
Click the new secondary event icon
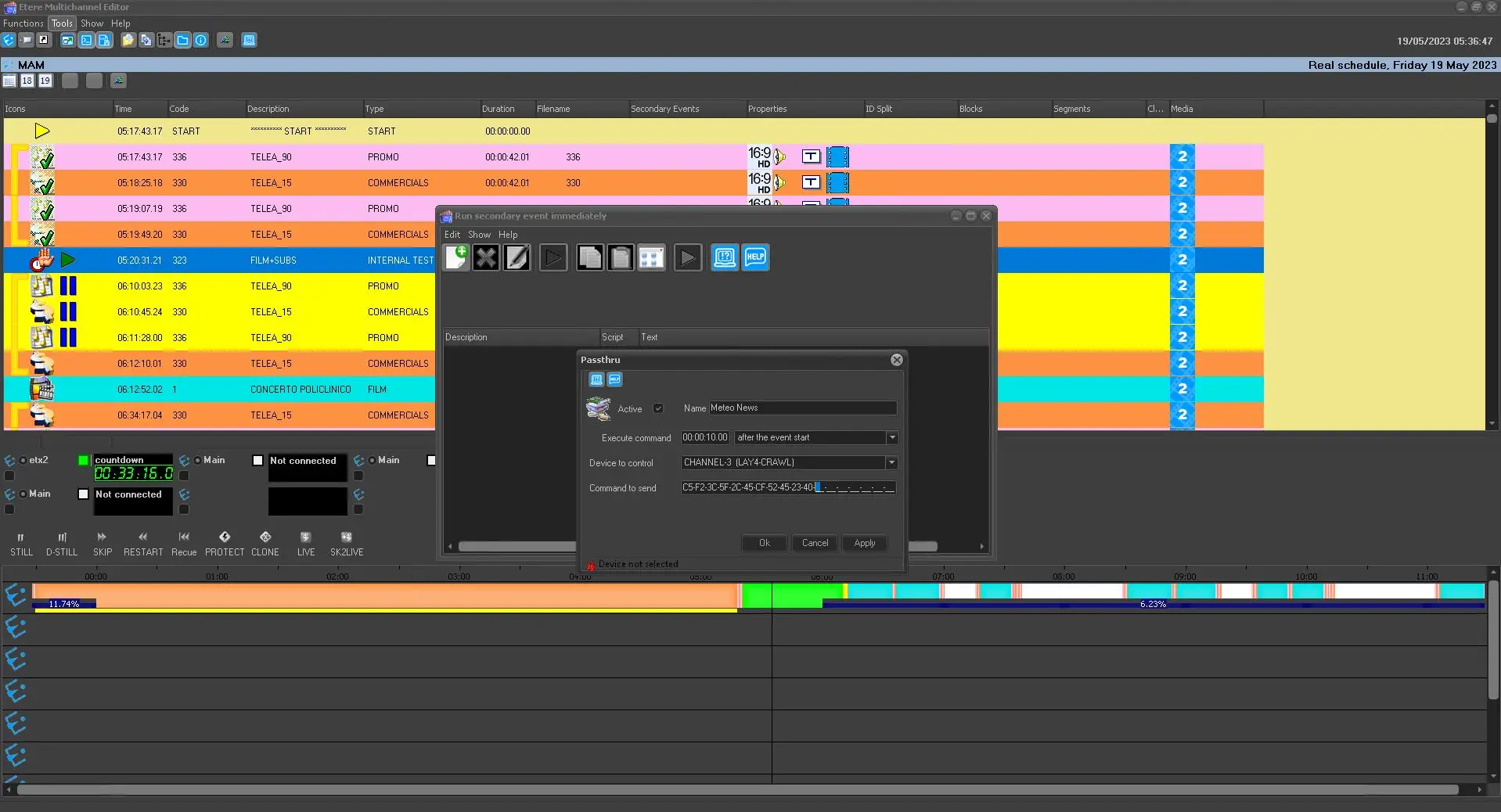click(x=456, y=257)
